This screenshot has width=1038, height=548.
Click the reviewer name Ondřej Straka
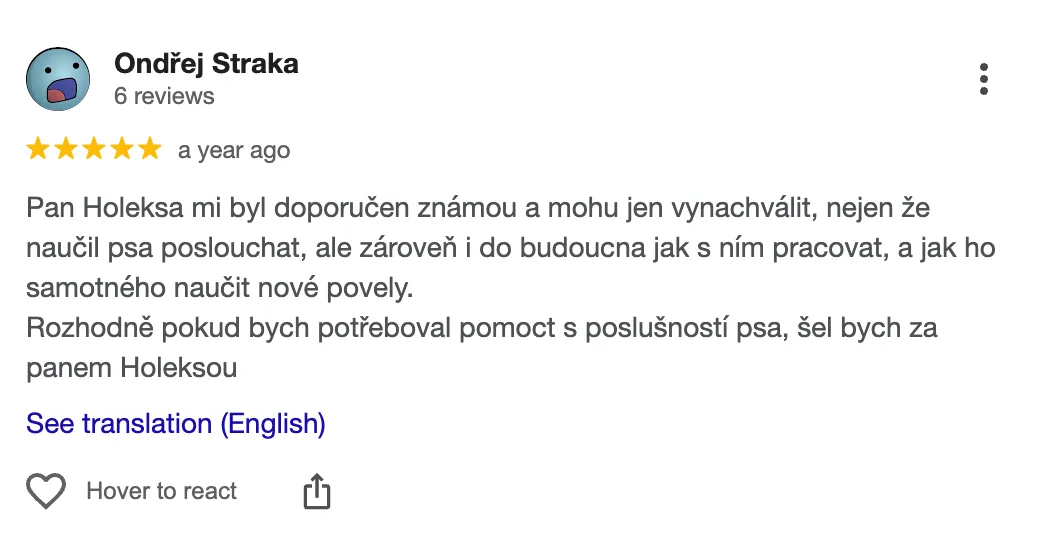(x=206, y=64)
